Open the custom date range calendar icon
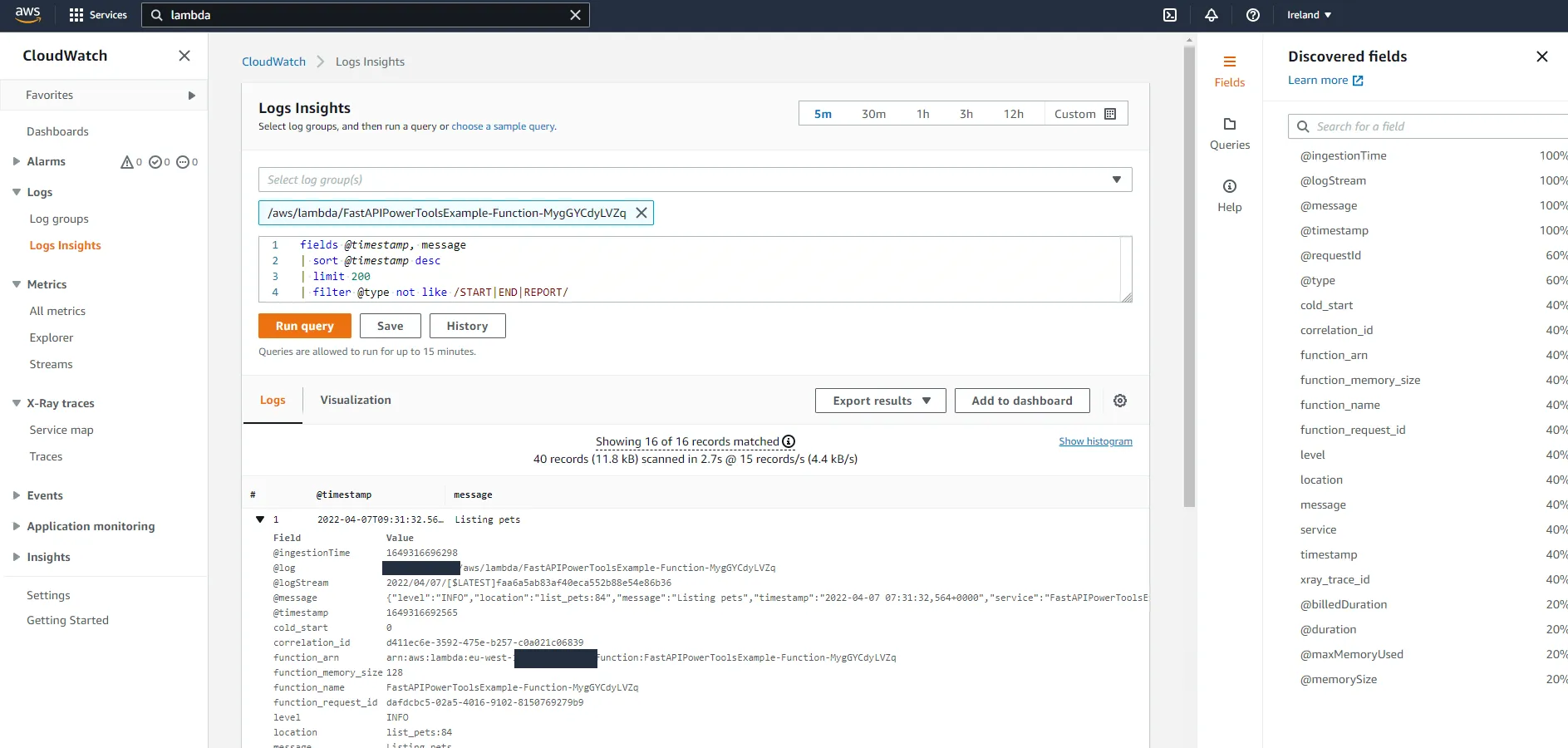This screenshot has width=1568, height=748. pos(1111,113)
